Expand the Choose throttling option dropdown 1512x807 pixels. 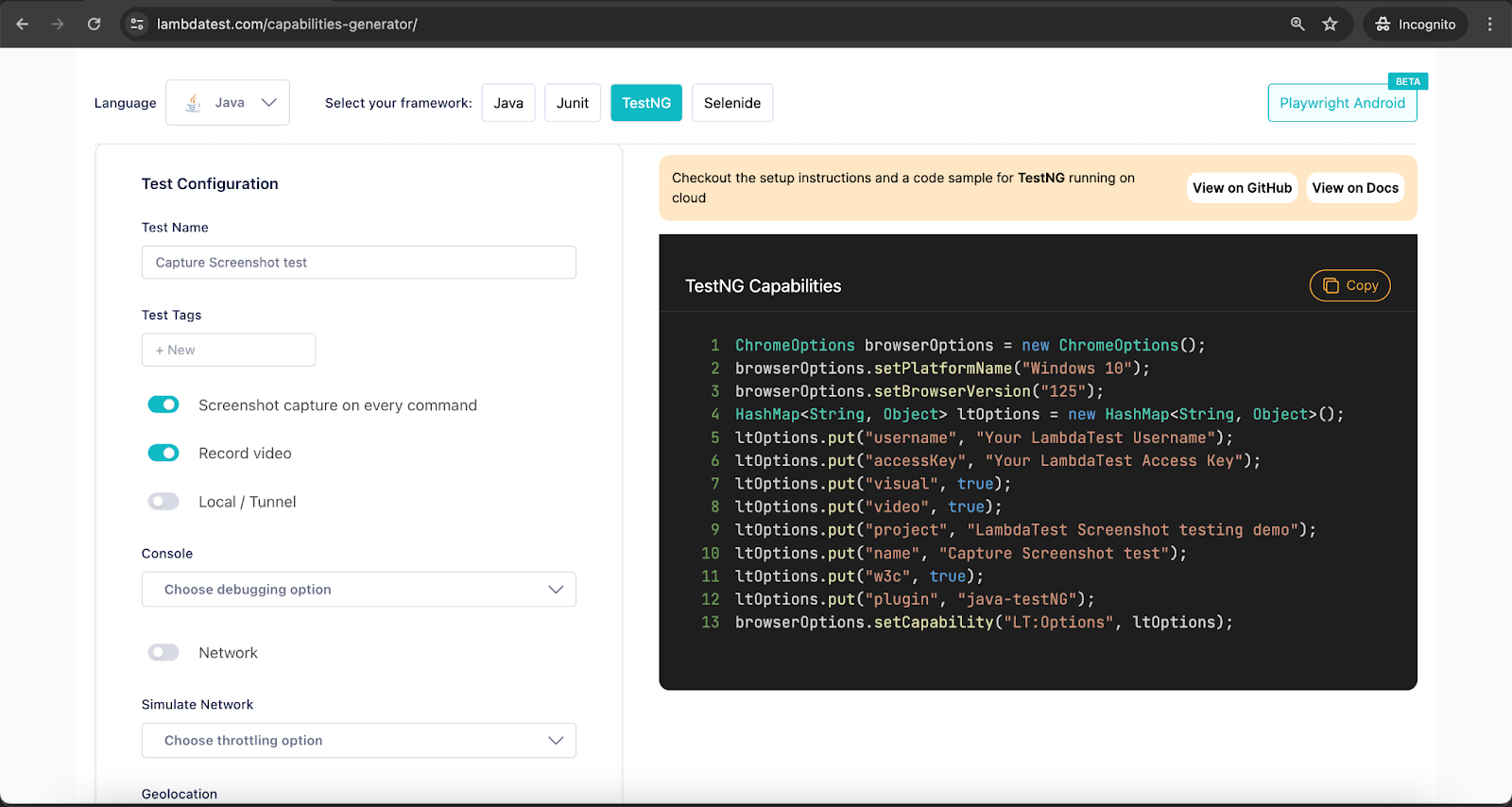pos(358,740)
